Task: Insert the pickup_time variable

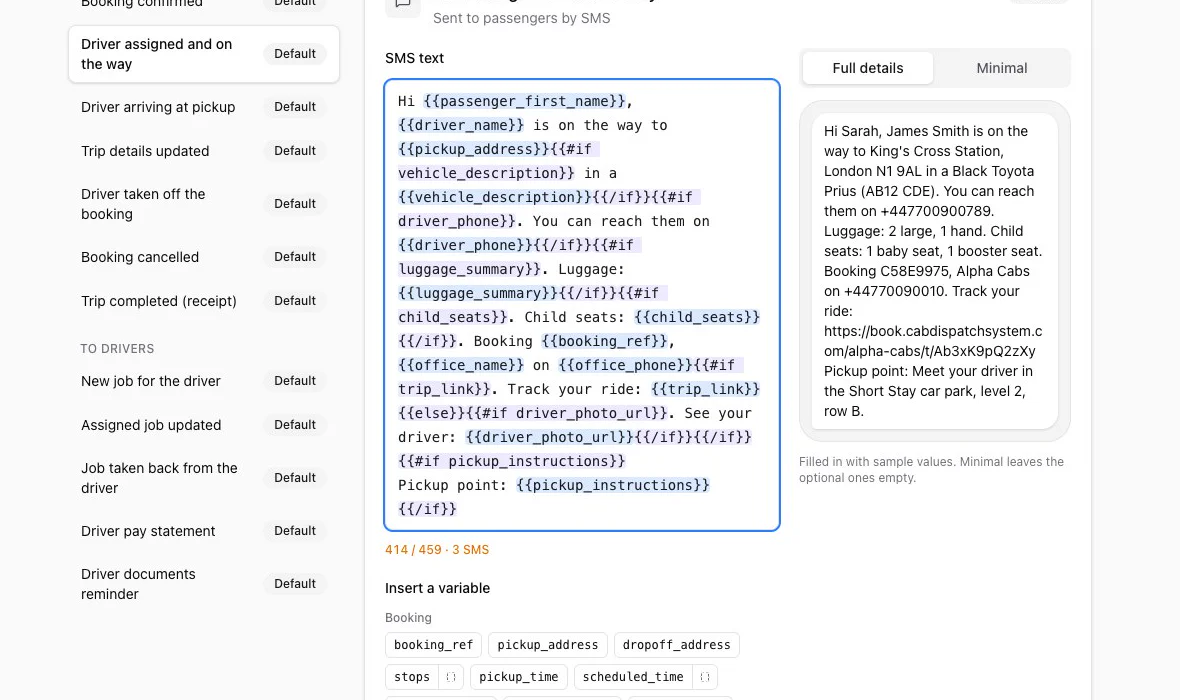Action: [x=519, y=677]
